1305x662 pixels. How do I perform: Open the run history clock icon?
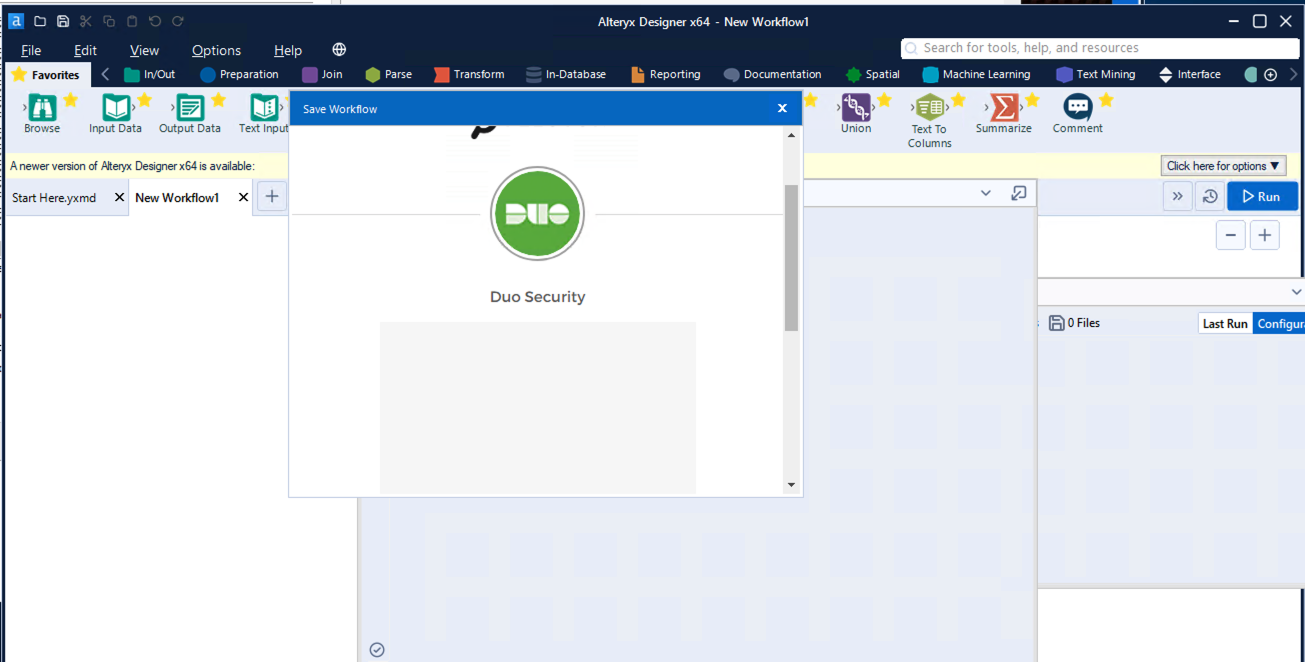1210,196
